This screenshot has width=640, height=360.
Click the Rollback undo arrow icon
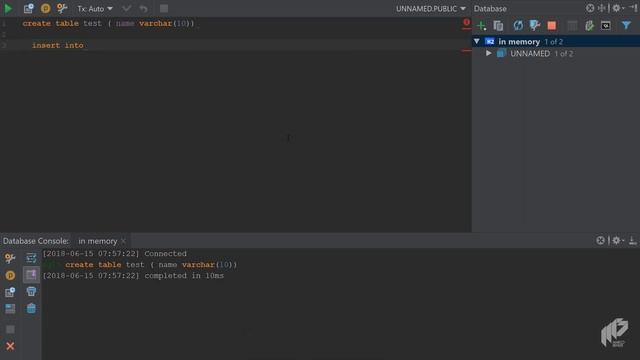pyautogui.click(x=143, y=9)
